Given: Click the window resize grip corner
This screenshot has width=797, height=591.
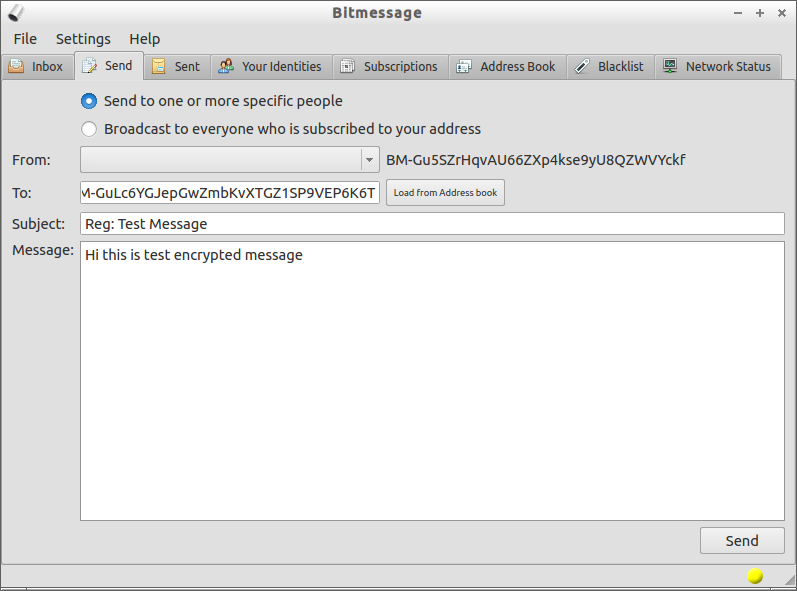Looking at the screenshot, I should [789, 578].
